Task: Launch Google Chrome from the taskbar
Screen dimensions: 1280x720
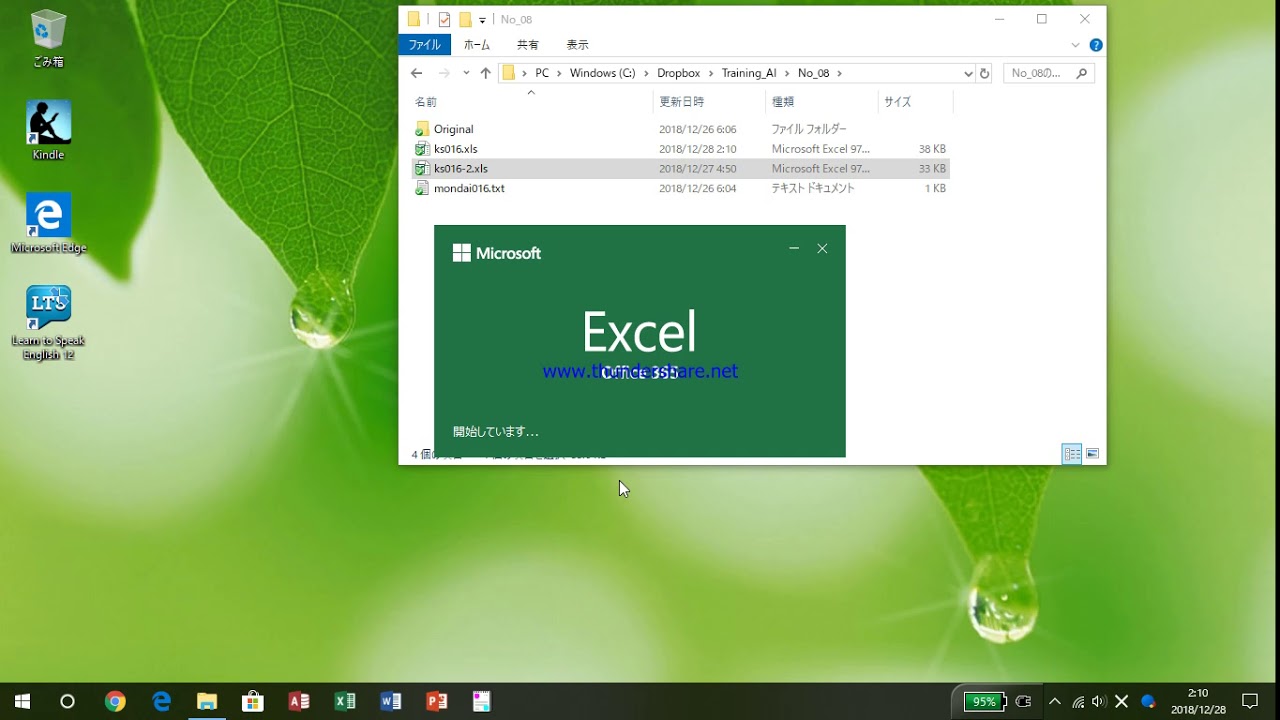Action: click(115, 701)
